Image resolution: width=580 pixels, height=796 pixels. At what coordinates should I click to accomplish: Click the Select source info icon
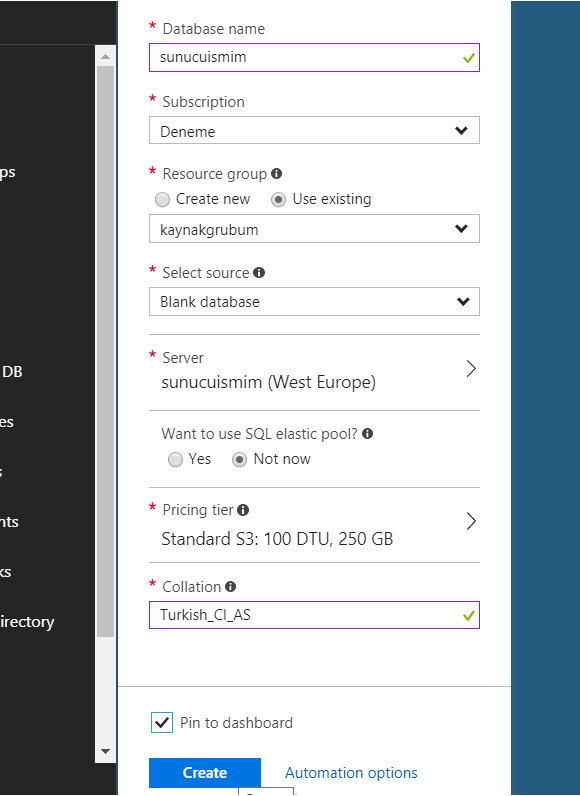[x=259, y=273]
